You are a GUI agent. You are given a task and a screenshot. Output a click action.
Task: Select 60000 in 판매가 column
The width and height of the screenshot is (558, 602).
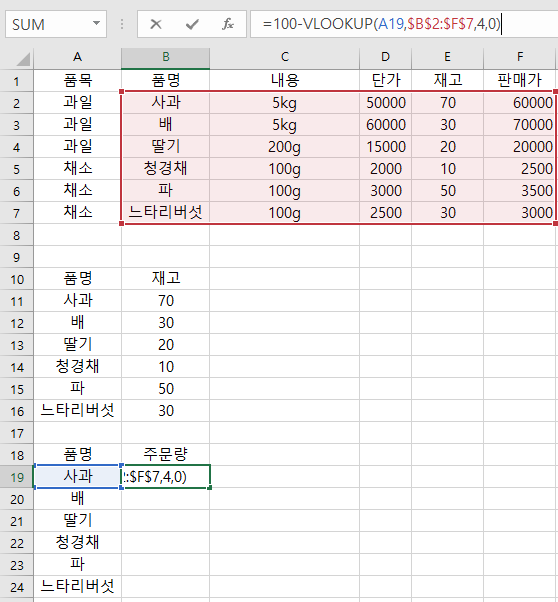520,103
